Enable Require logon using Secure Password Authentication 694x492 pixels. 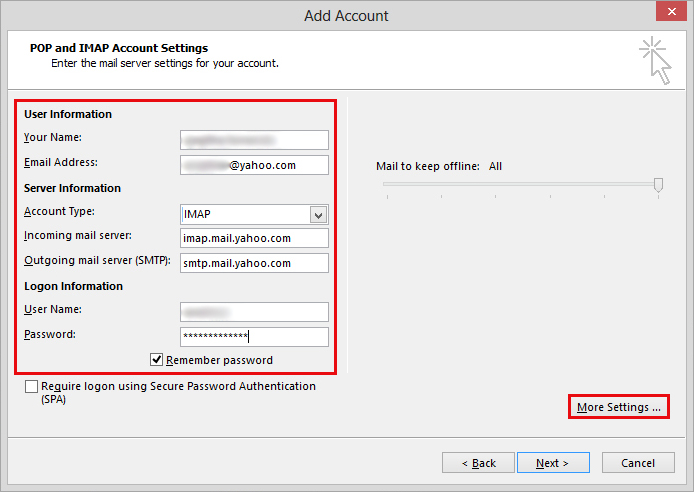coord(31,386)
